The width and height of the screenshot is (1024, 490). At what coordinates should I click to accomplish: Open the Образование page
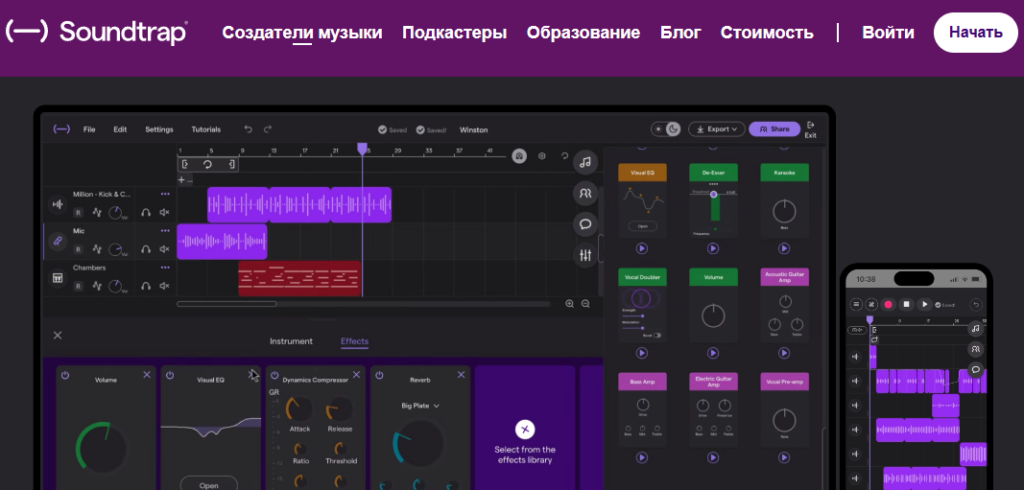click(583, 33)
